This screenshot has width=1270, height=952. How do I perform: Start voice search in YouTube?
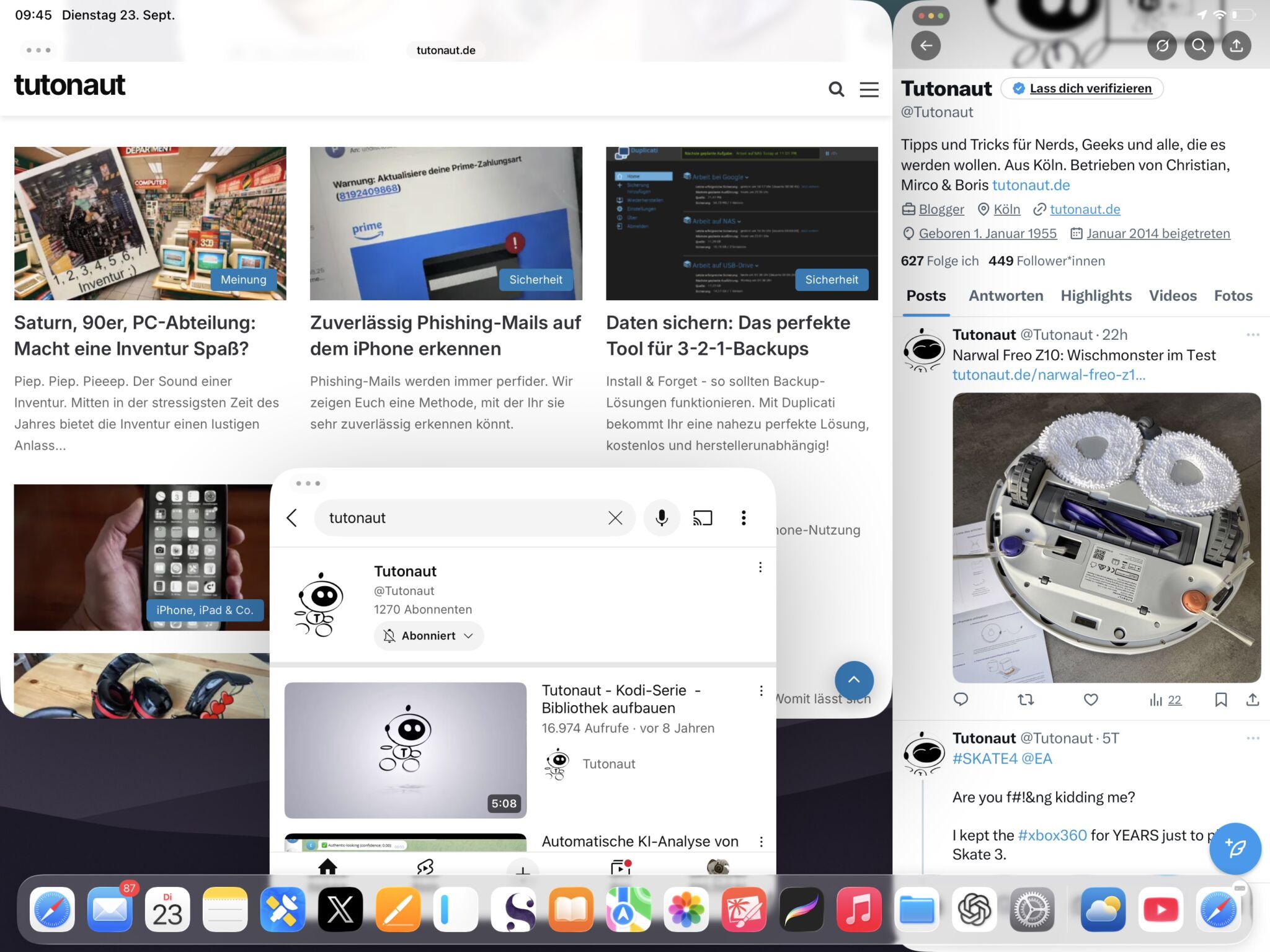point(662,518)
